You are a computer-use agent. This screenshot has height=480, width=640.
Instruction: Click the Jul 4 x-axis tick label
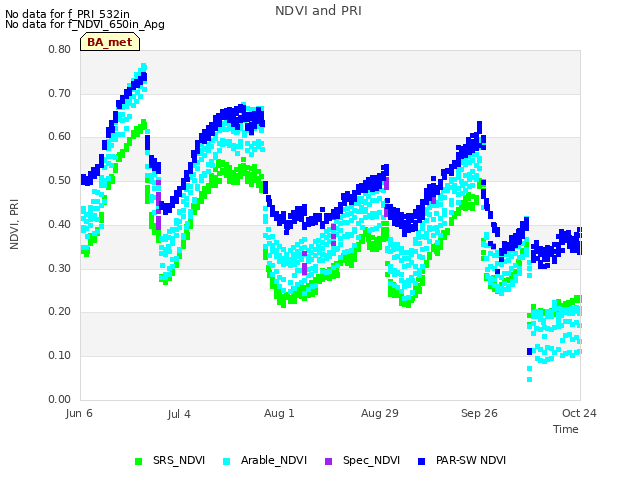[x=179, y=414]
